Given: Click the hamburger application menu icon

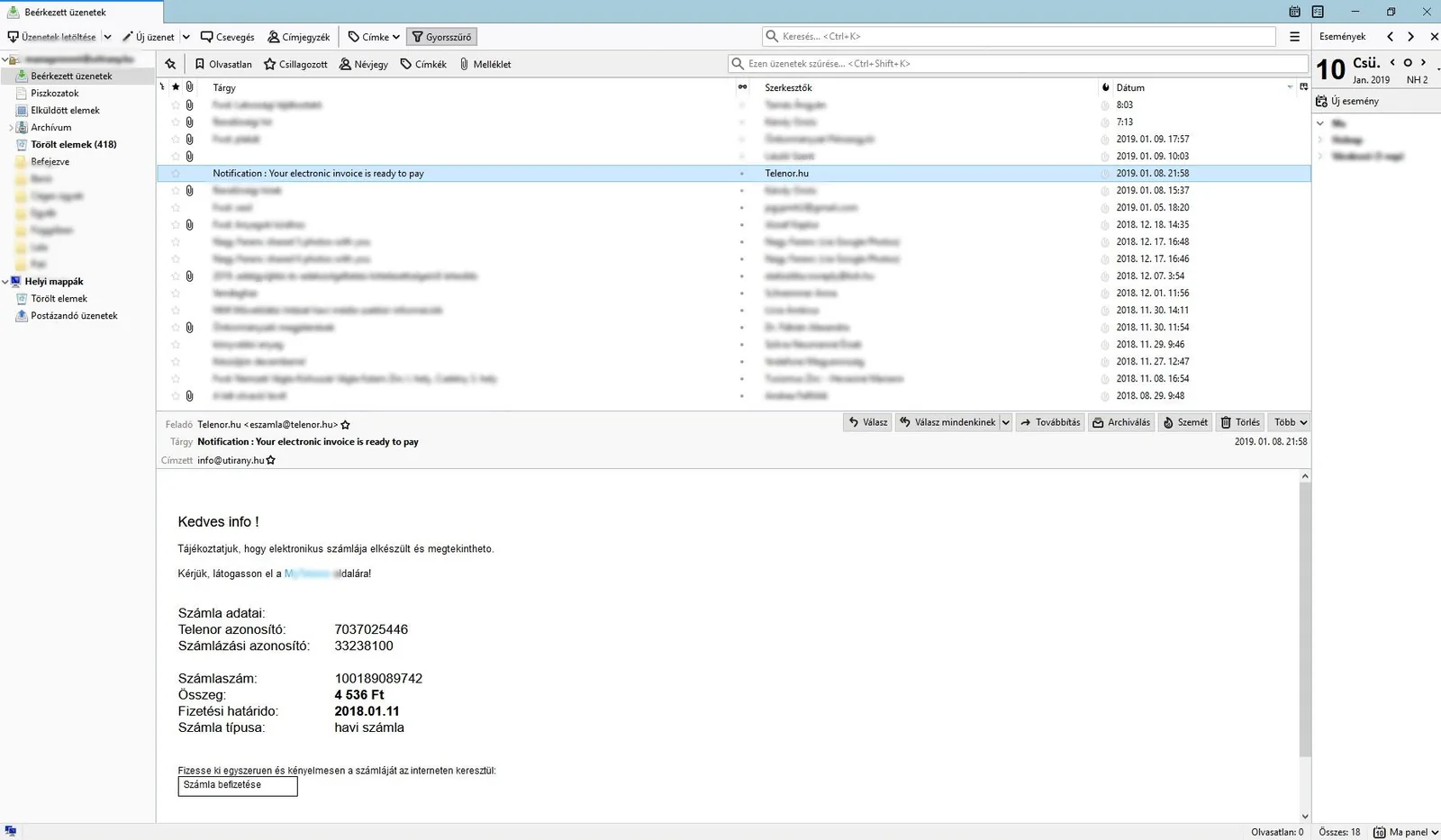Looking at the screenshot, I should [x=1294, y=37].
